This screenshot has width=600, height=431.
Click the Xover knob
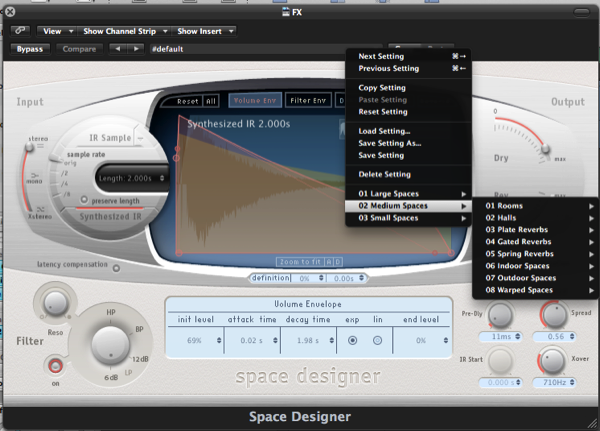[555, 361]
